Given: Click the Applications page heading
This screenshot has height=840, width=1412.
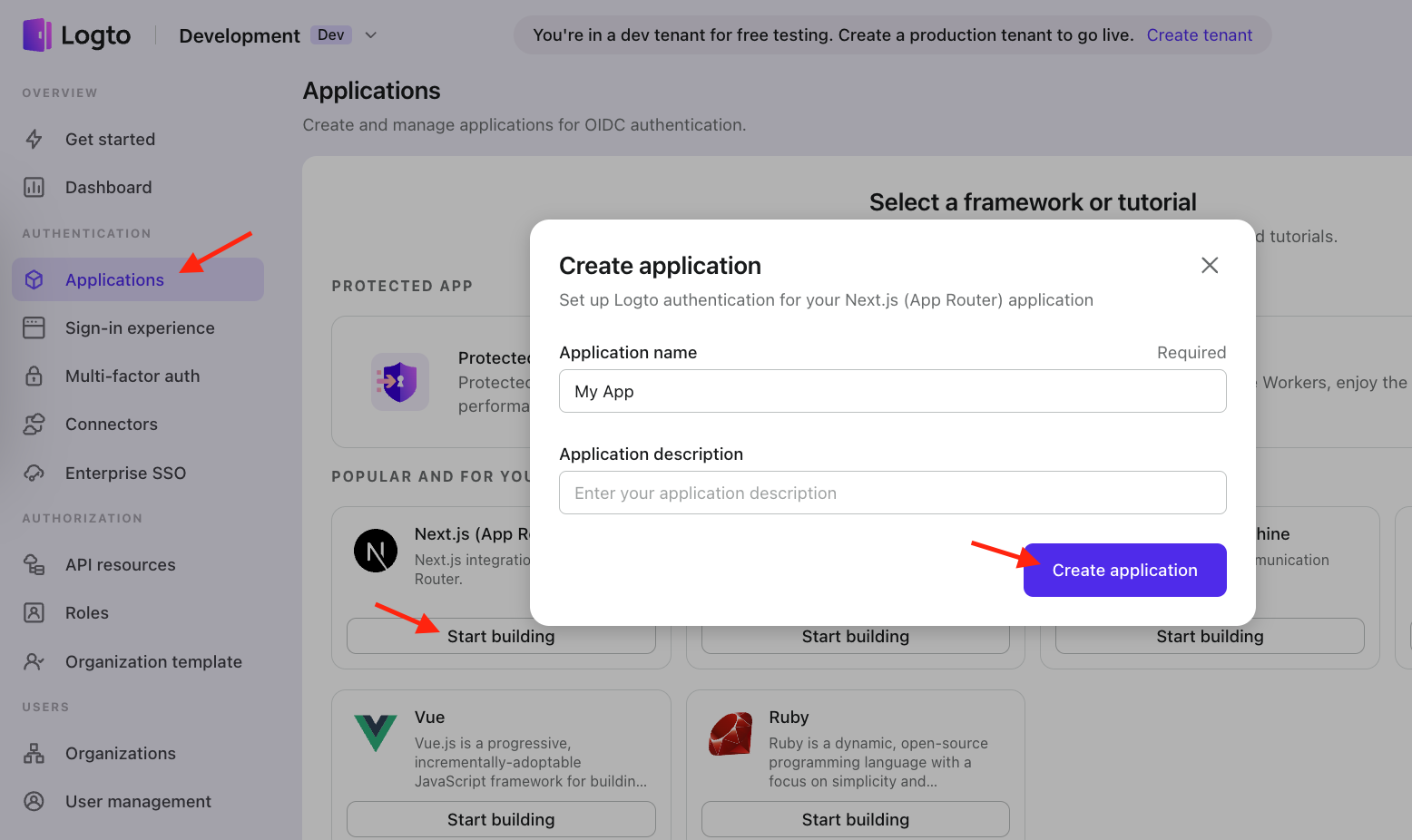Looking at the screenshot, I should click(371, 91).
